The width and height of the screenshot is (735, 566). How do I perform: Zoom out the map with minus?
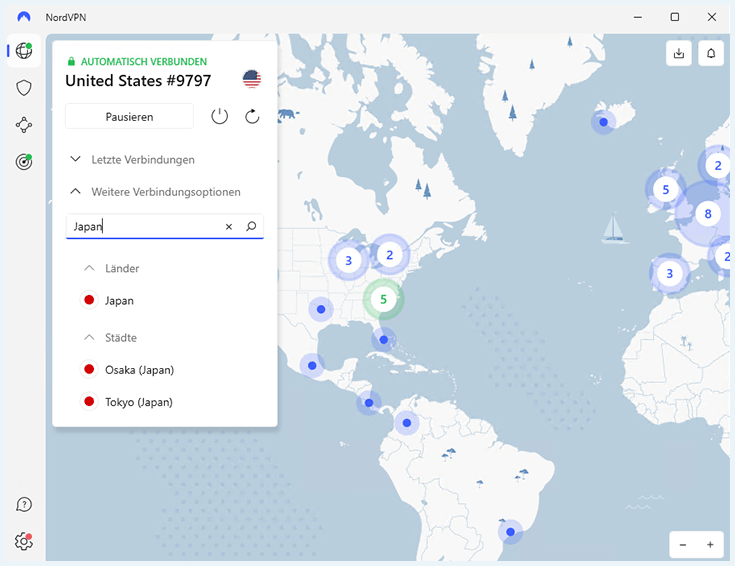pos(683,544)
